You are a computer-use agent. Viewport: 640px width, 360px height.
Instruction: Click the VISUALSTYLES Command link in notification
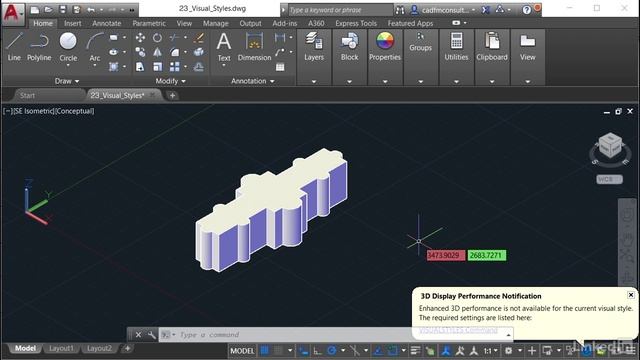click(458, 330)
